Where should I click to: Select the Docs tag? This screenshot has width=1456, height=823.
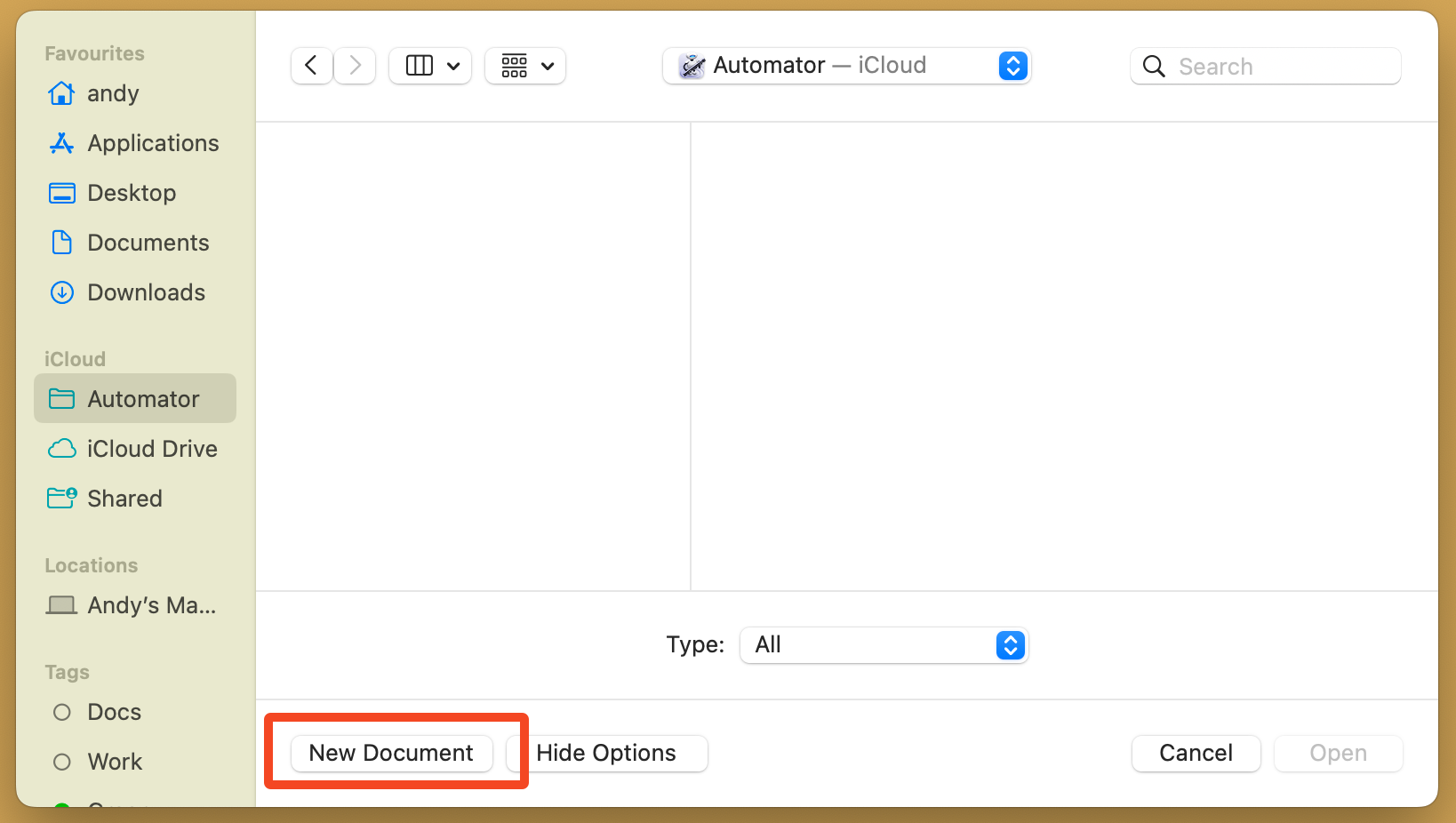pos(114,711)
